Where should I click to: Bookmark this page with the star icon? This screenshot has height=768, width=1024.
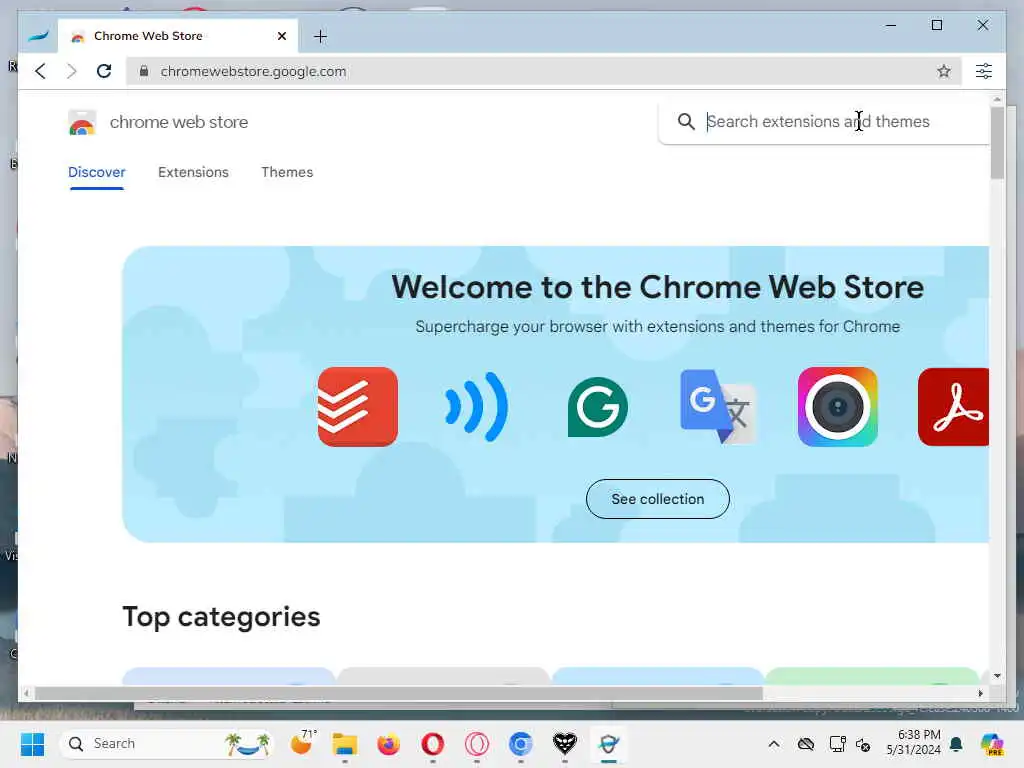[x=944, y=71]
